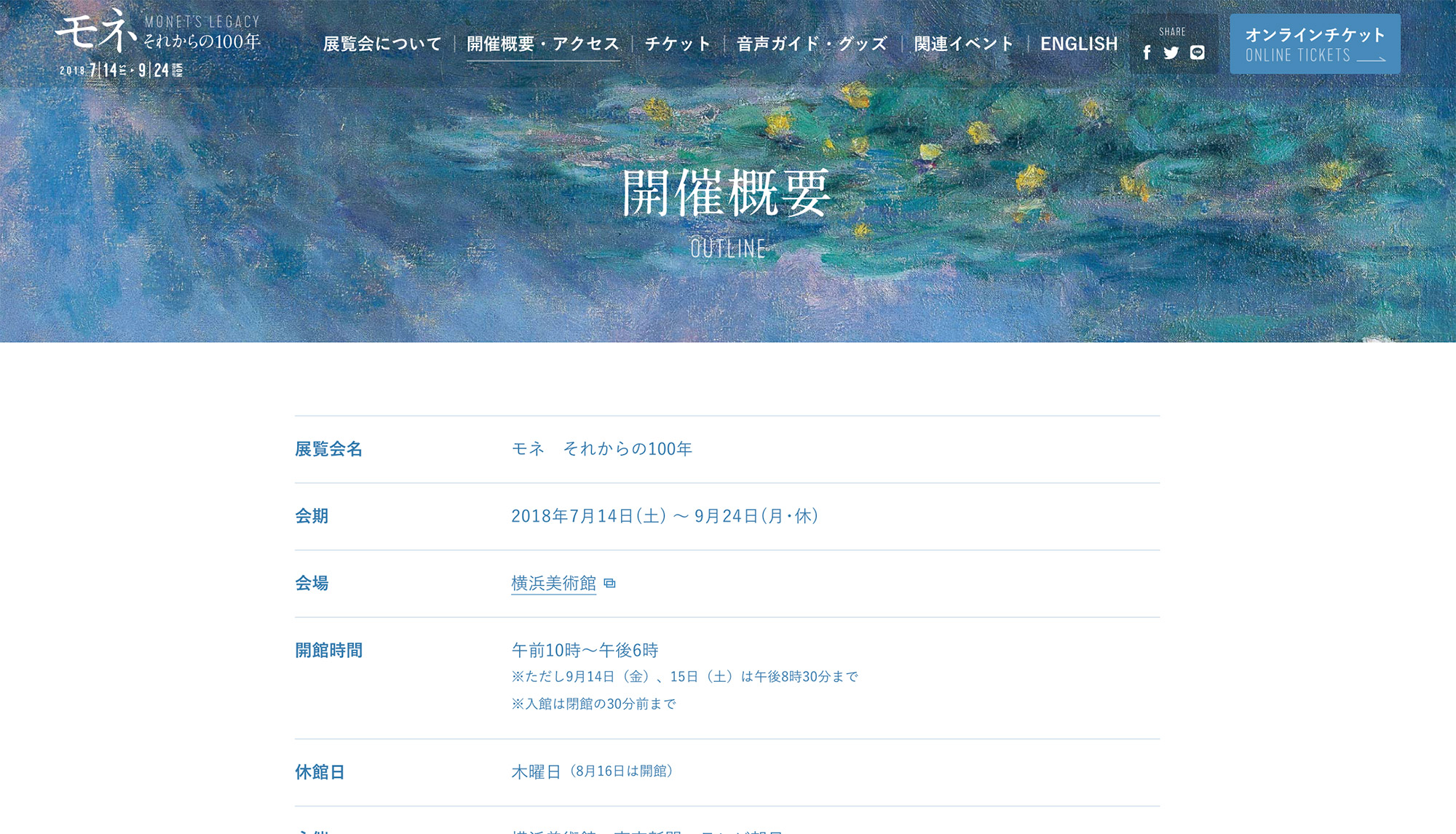Viewport: 1456px width, 834px height.
Task: Click the 会場 row label
Action: click(x=312, y=583)
